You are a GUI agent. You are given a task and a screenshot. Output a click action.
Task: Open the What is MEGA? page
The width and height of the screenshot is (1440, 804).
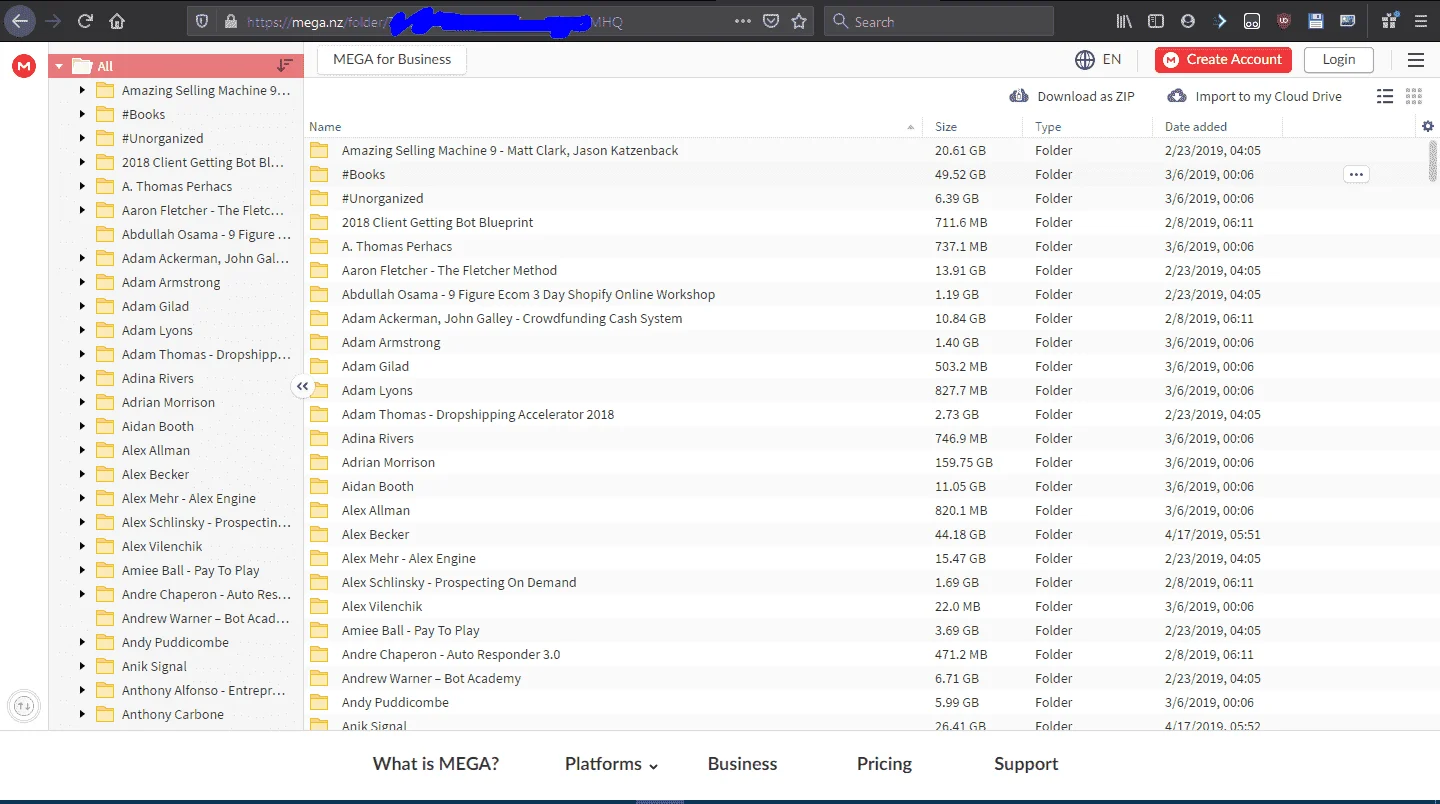pos(436,764)
